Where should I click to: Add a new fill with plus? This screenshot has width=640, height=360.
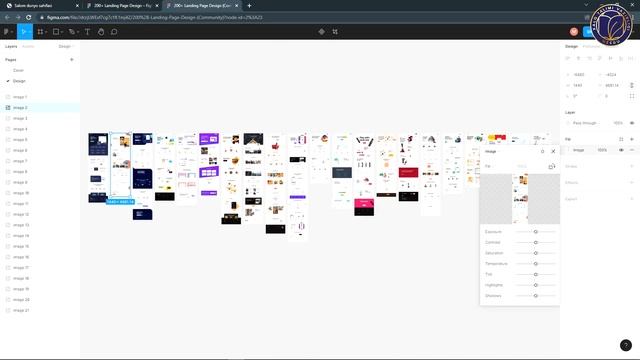pyautogui.click(x=632, y=139)
